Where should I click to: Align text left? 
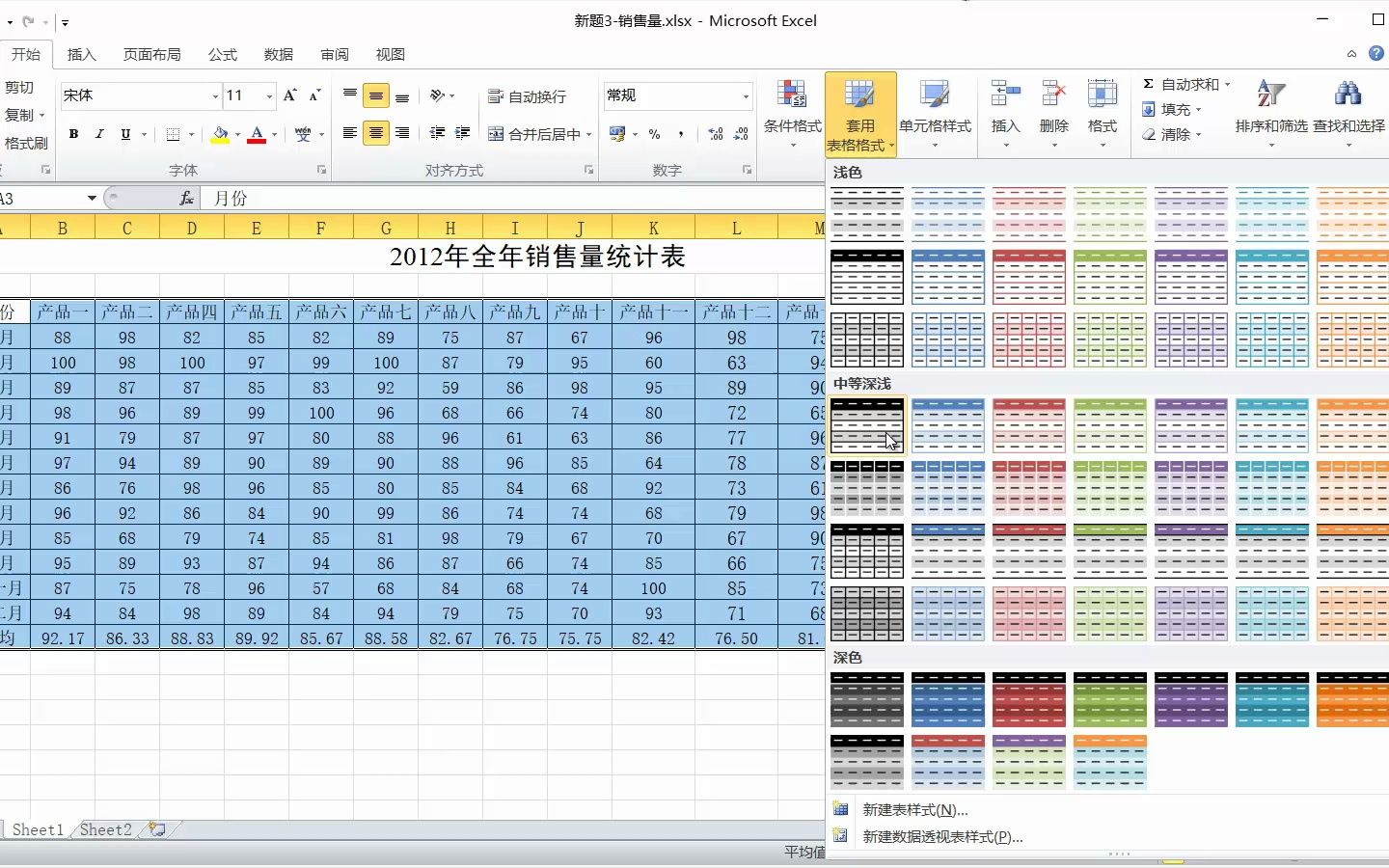pos(350,133)
